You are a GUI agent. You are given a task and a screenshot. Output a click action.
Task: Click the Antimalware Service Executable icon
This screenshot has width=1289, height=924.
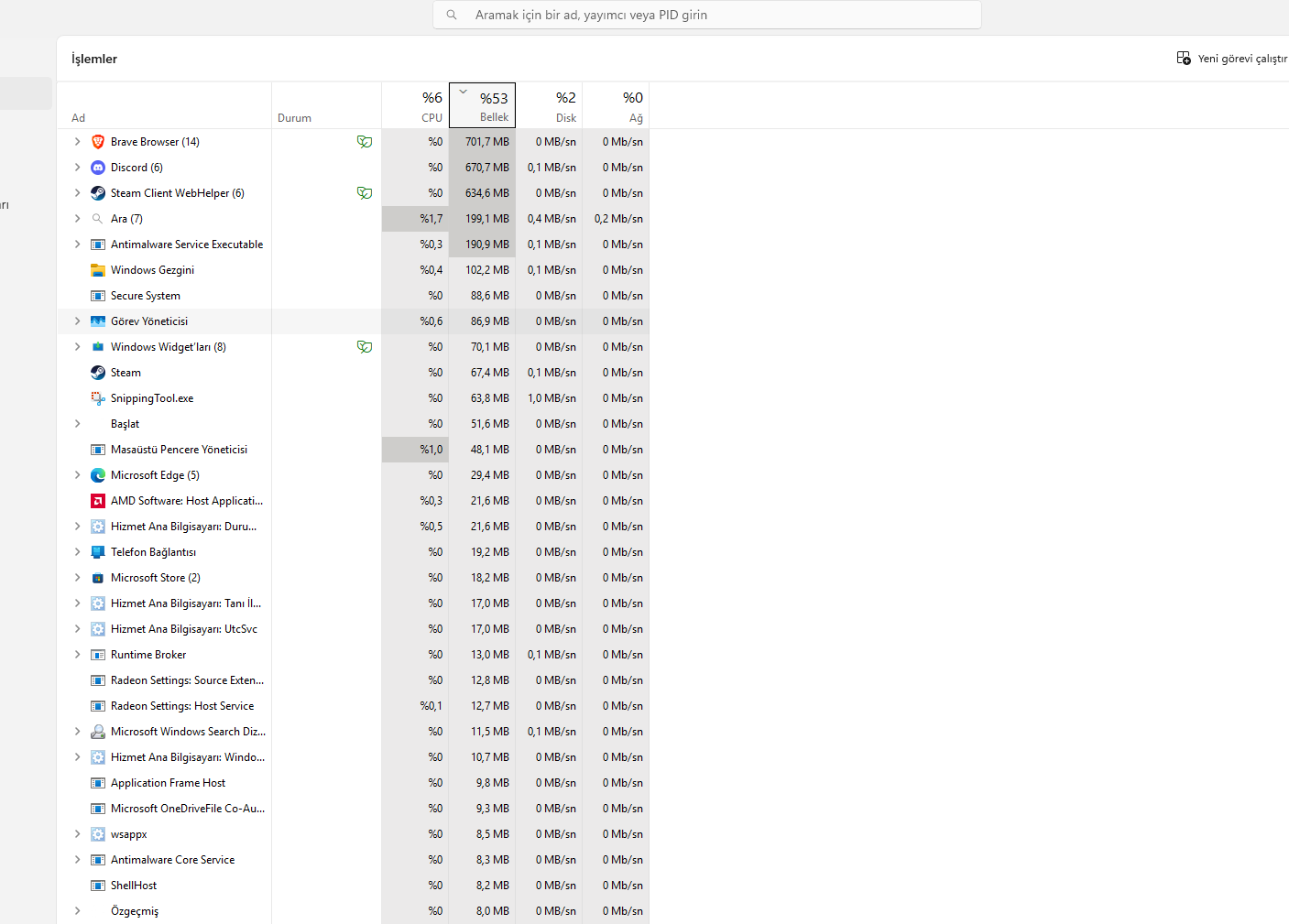[x=98, y=245]
